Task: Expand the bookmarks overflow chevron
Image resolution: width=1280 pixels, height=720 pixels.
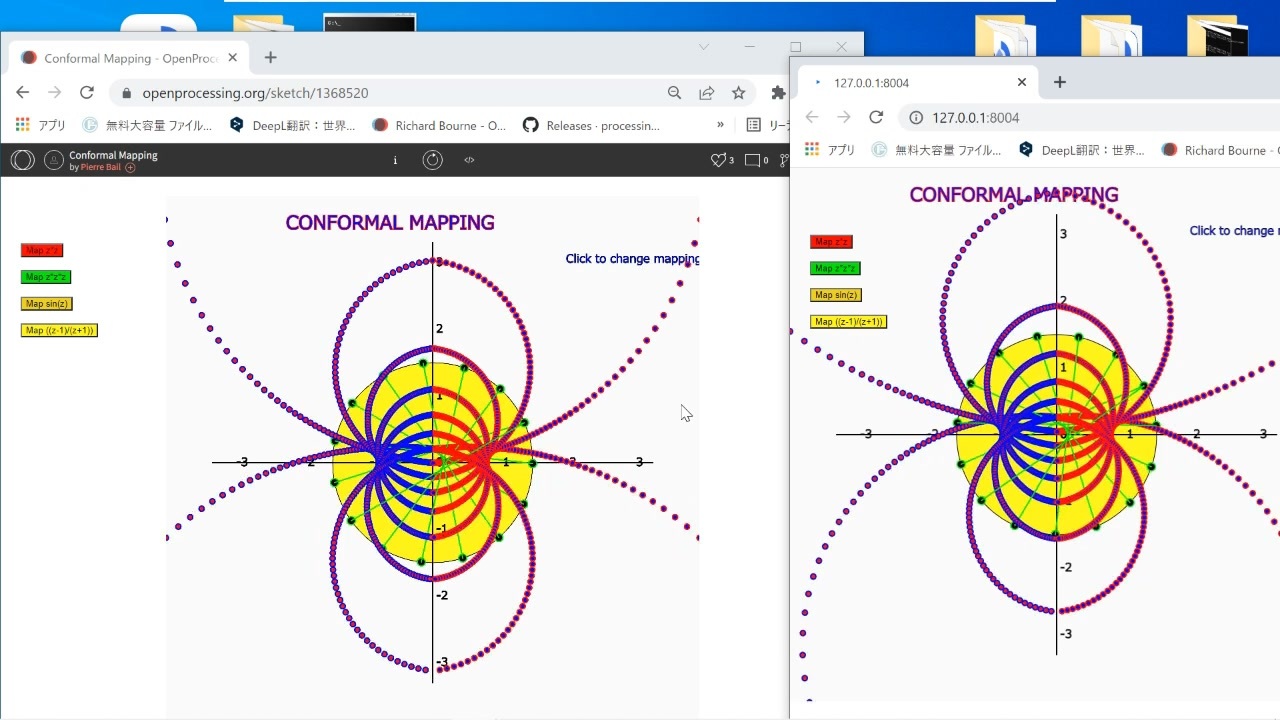Action: point(720,125)
